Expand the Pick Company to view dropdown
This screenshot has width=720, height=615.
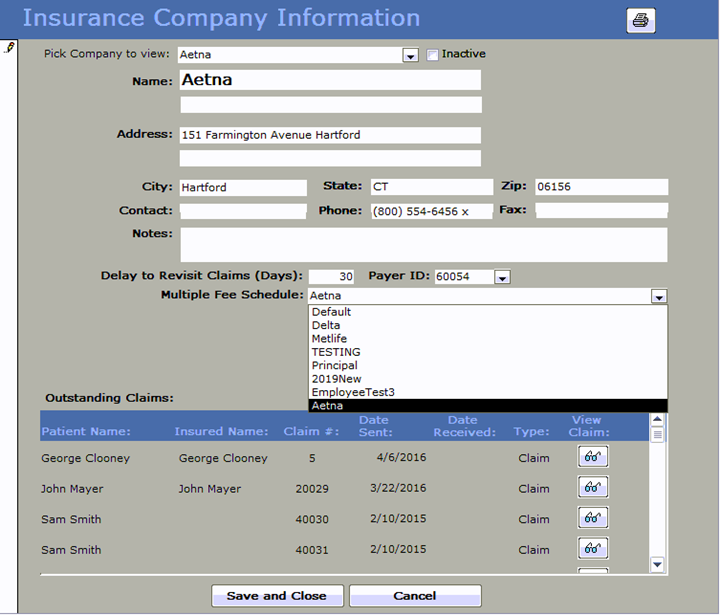410,55
